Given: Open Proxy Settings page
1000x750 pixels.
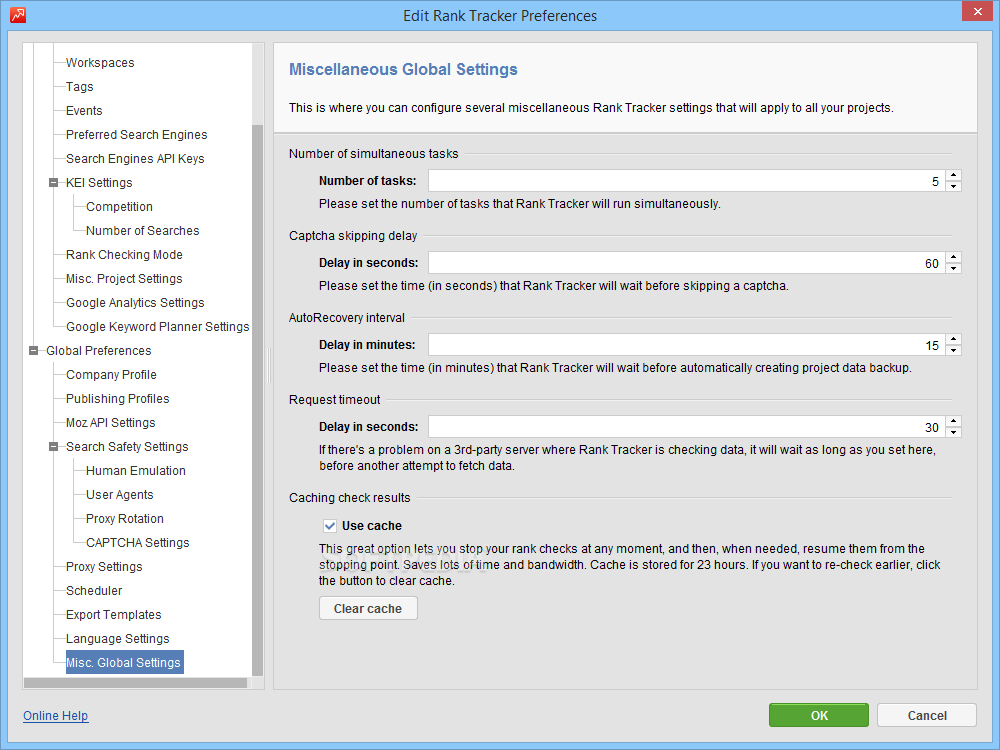Looking at the screenshot, I should (x=104, y=567).
